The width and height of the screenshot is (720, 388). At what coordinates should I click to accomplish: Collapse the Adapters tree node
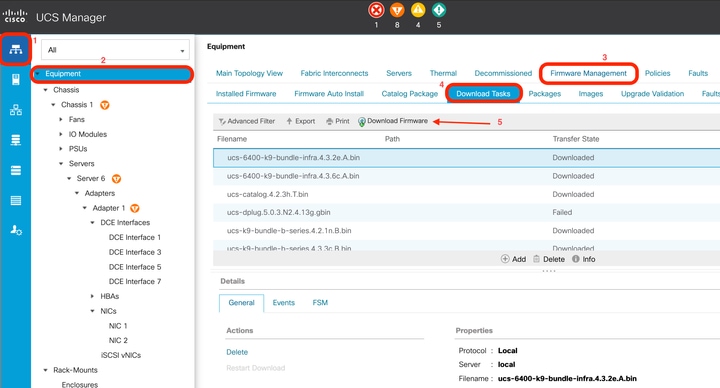click(77, 193)
